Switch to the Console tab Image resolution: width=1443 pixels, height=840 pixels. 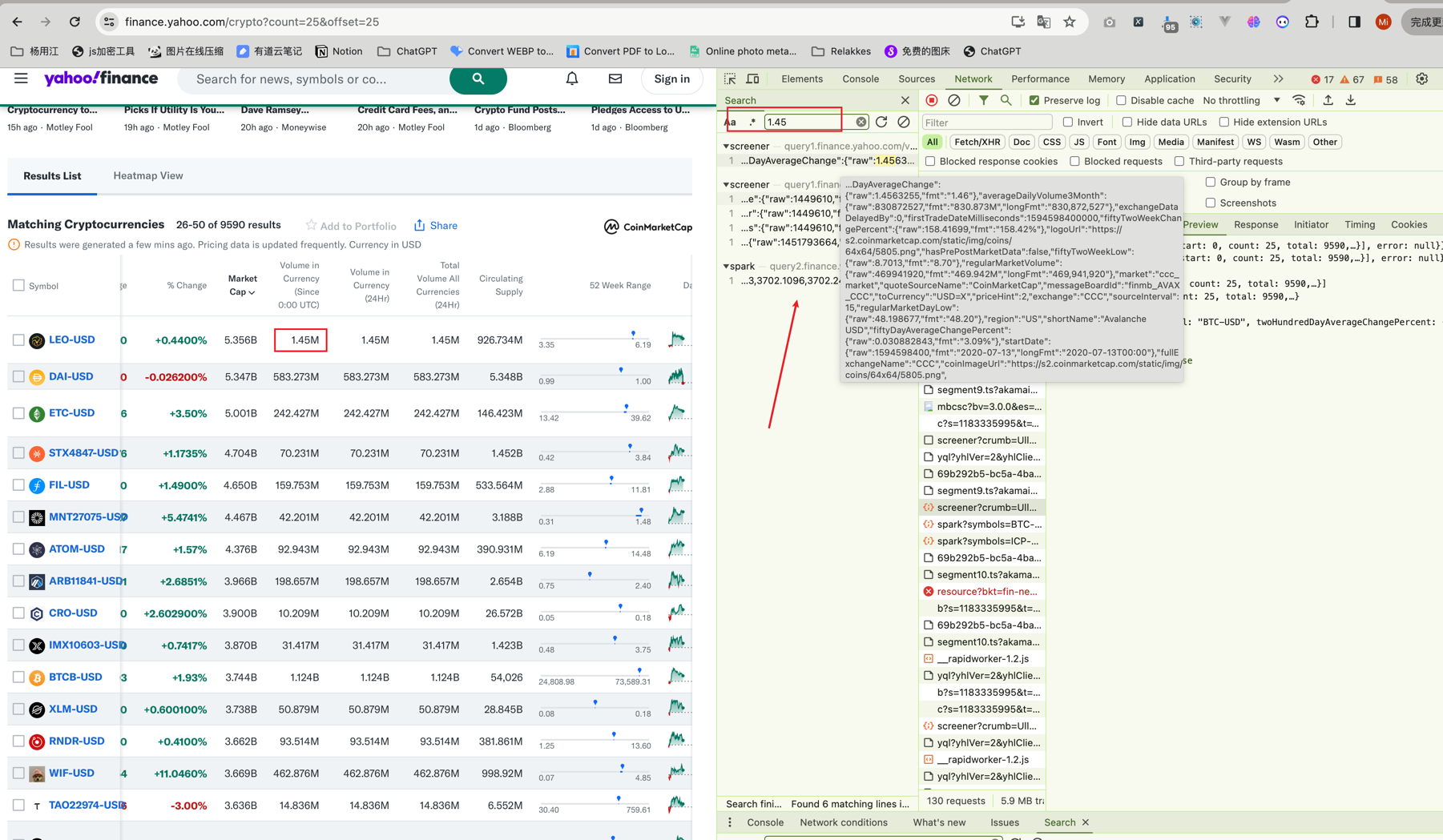861,78
